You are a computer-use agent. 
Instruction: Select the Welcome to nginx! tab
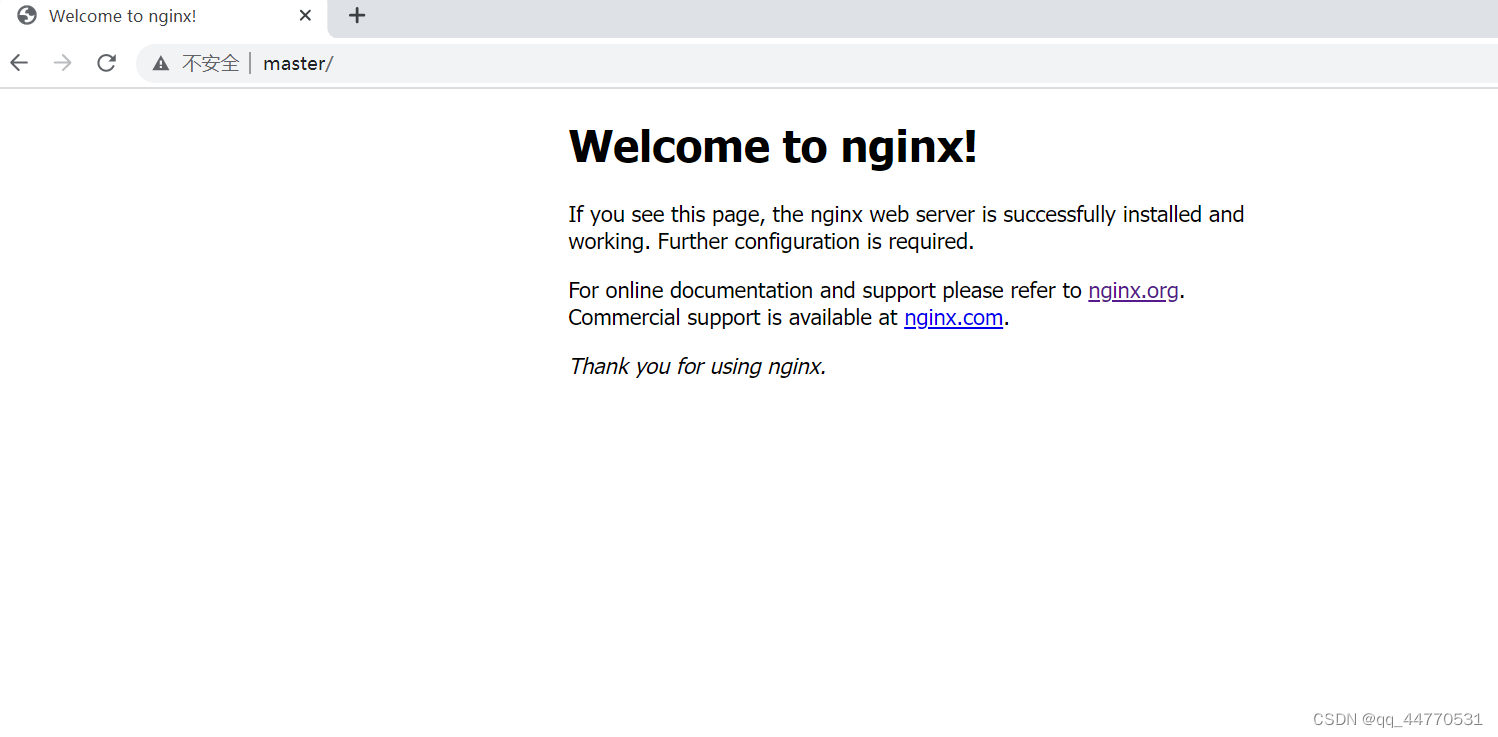(165, 17)
